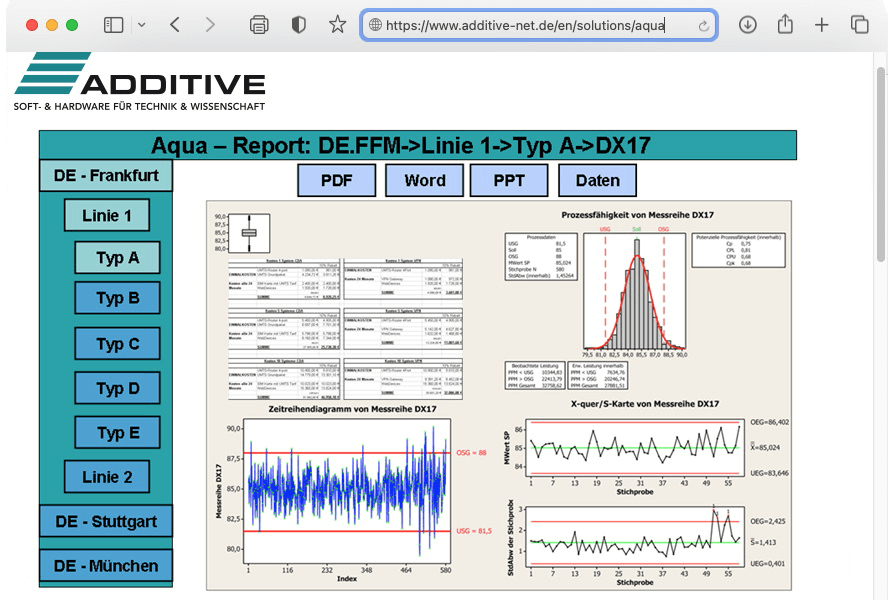The height and width of the screenshot is (600, 894).
Task: Click the vertical page scrollbar
Action: 881,164
